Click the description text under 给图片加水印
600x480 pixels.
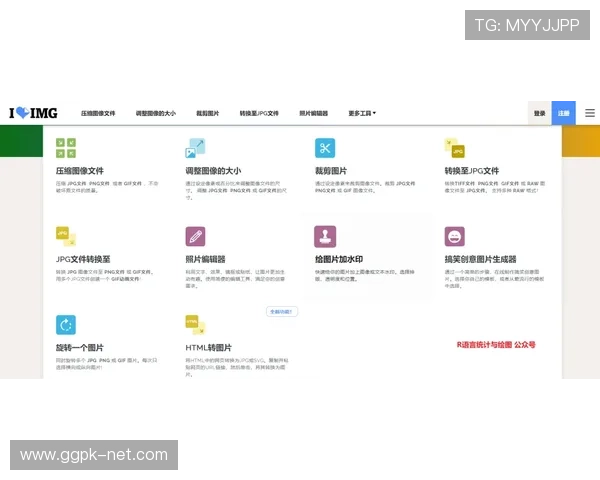click(x=365, y=275)
